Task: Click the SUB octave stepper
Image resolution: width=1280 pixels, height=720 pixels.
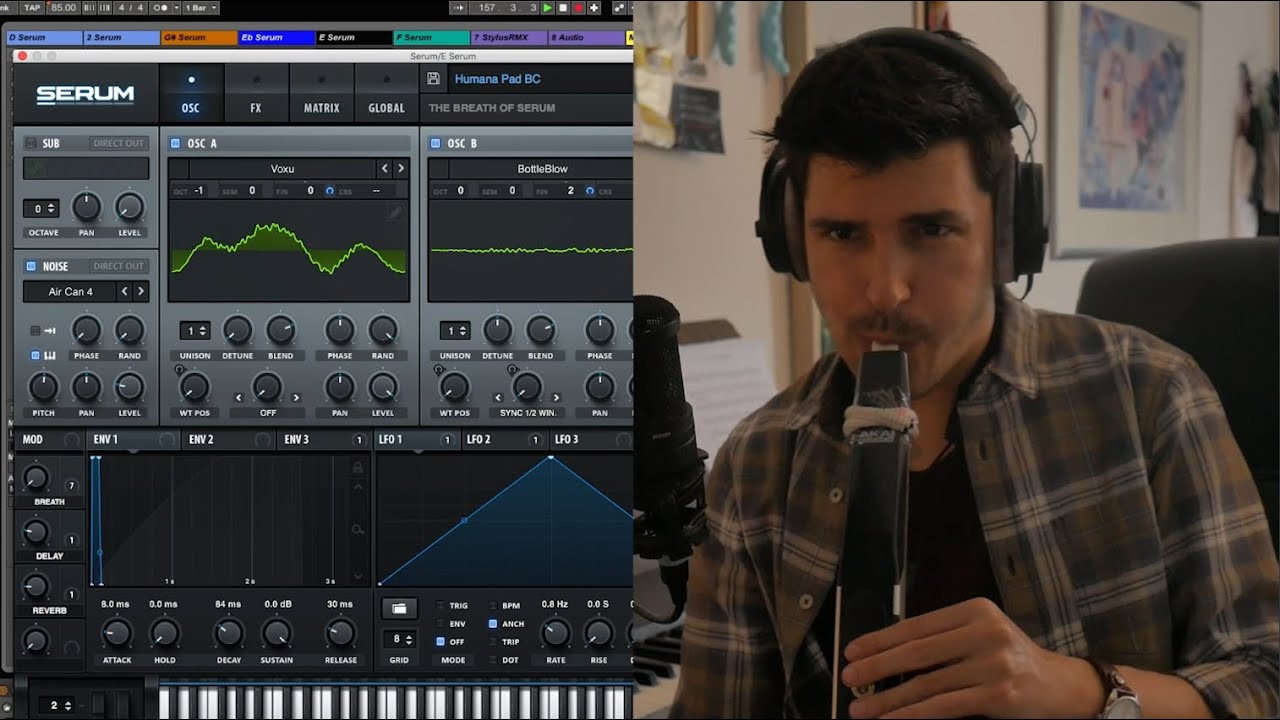Action: tap(41, 209)
